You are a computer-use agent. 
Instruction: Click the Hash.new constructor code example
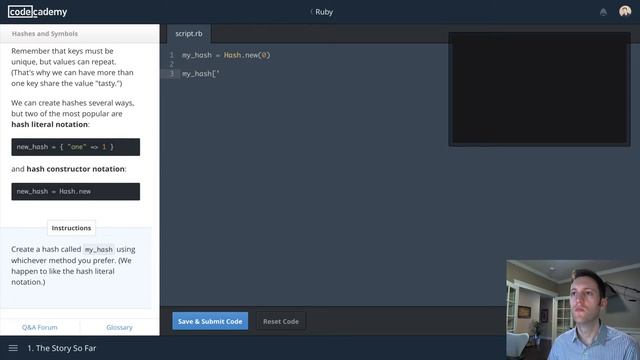[x=76, y=191]
